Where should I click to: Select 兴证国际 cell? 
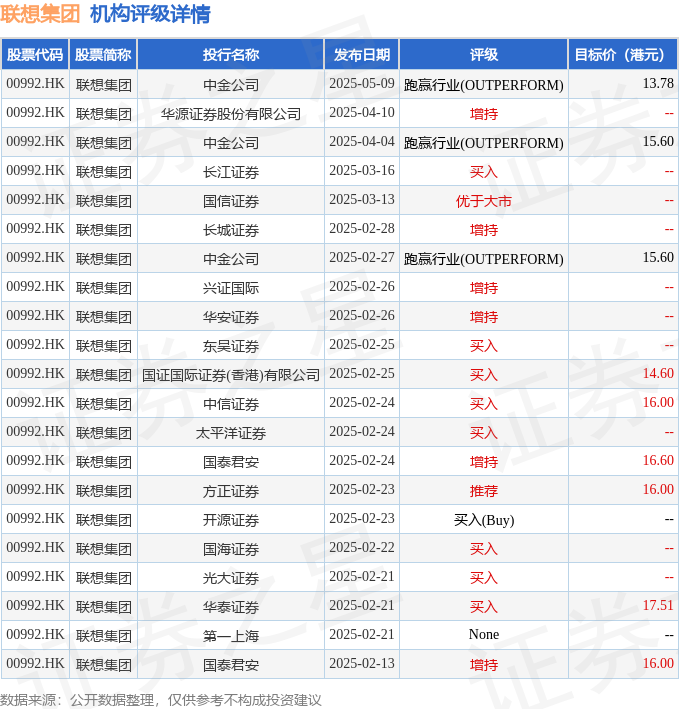click(231, 287)
